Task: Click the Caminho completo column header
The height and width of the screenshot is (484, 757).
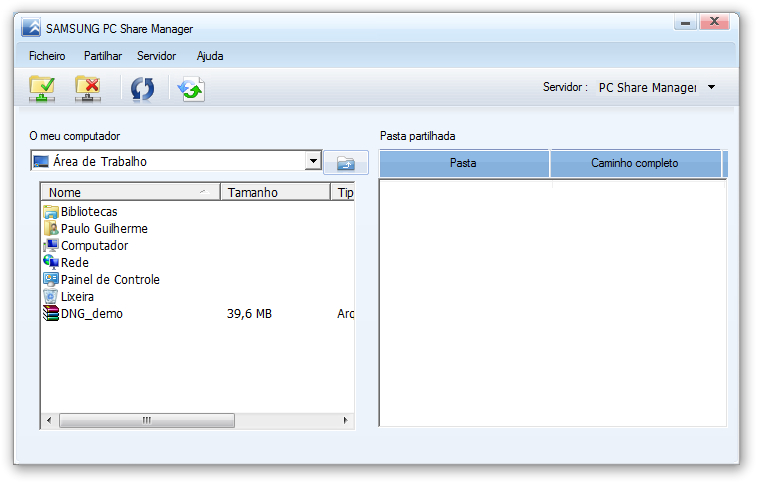Action: tap(635, 163)
